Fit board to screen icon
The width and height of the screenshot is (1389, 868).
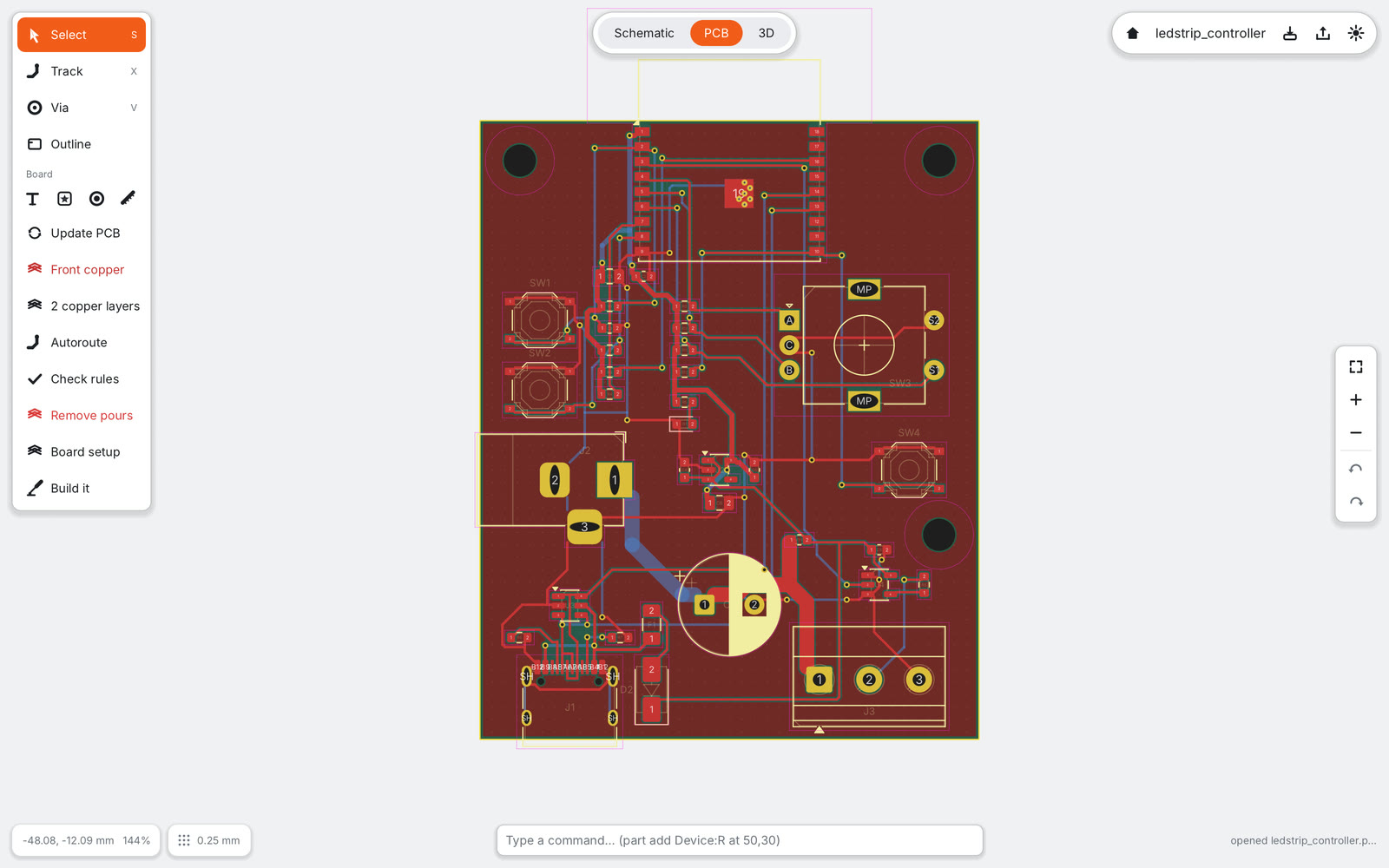pos(1356,366)
